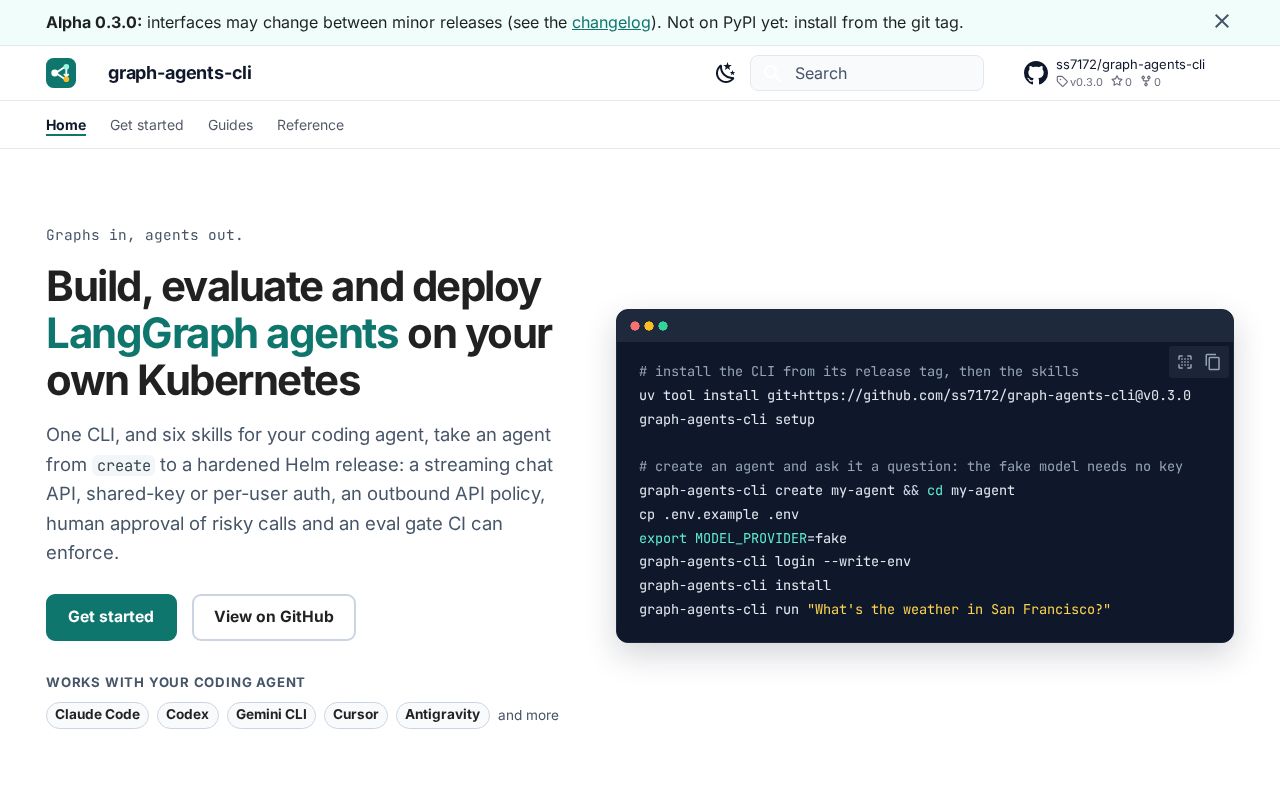
Task: Click the "Graphs in, agents out." tagline
Action: [145, 235]
